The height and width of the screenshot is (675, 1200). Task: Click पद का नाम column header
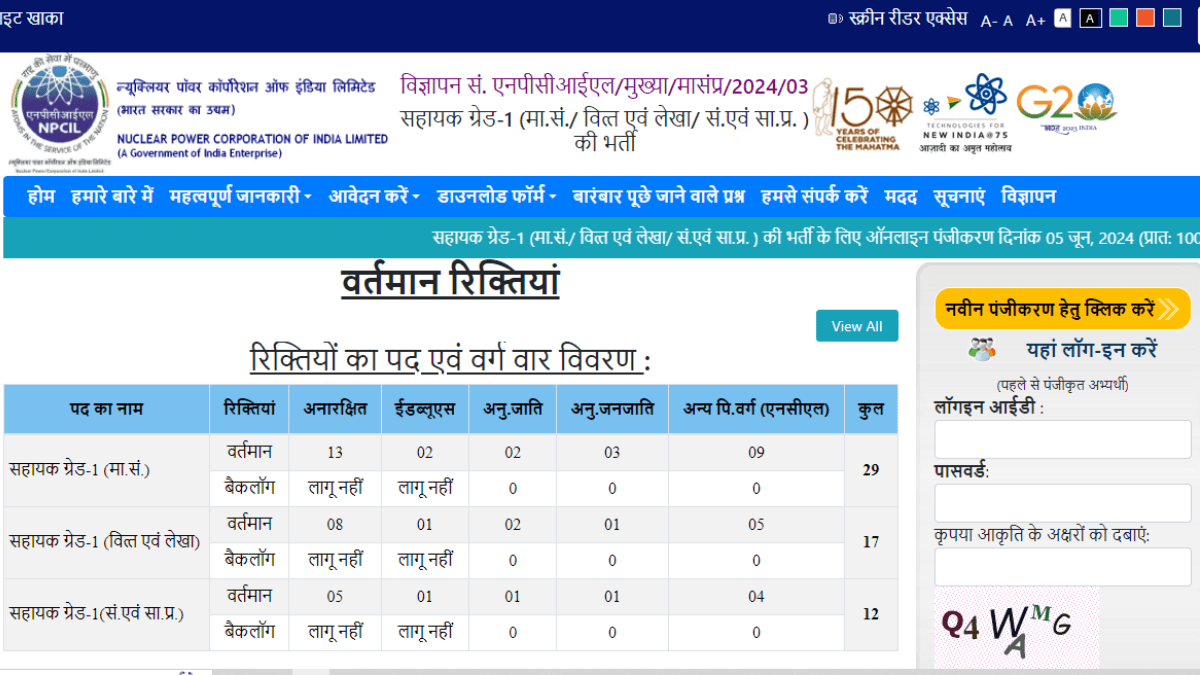click(x=107, y=408)
